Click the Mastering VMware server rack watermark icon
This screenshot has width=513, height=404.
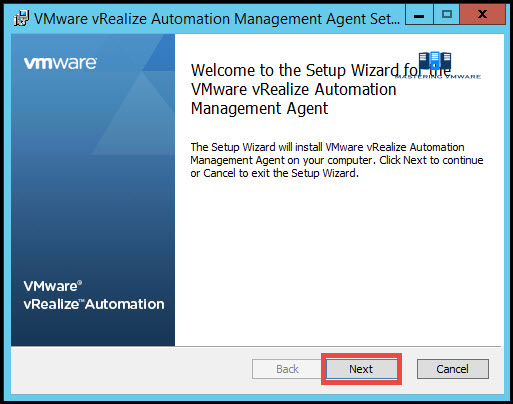435,61
